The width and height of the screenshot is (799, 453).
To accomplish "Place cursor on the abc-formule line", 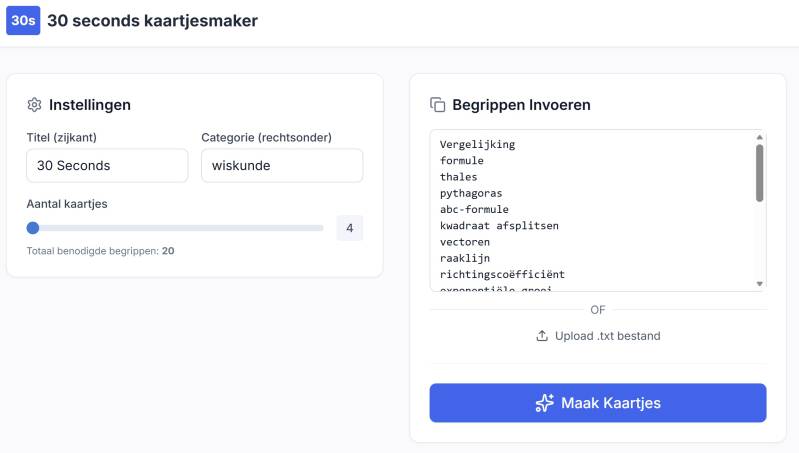I will (x=474, y=209).
